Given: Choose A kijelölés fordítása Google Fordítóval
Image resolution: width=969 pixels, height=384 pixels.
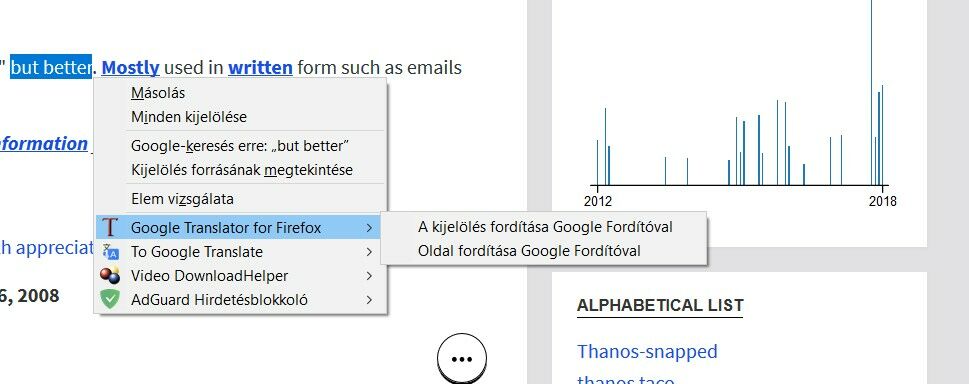Looking at the screenshot, I should tap(544, 227).
